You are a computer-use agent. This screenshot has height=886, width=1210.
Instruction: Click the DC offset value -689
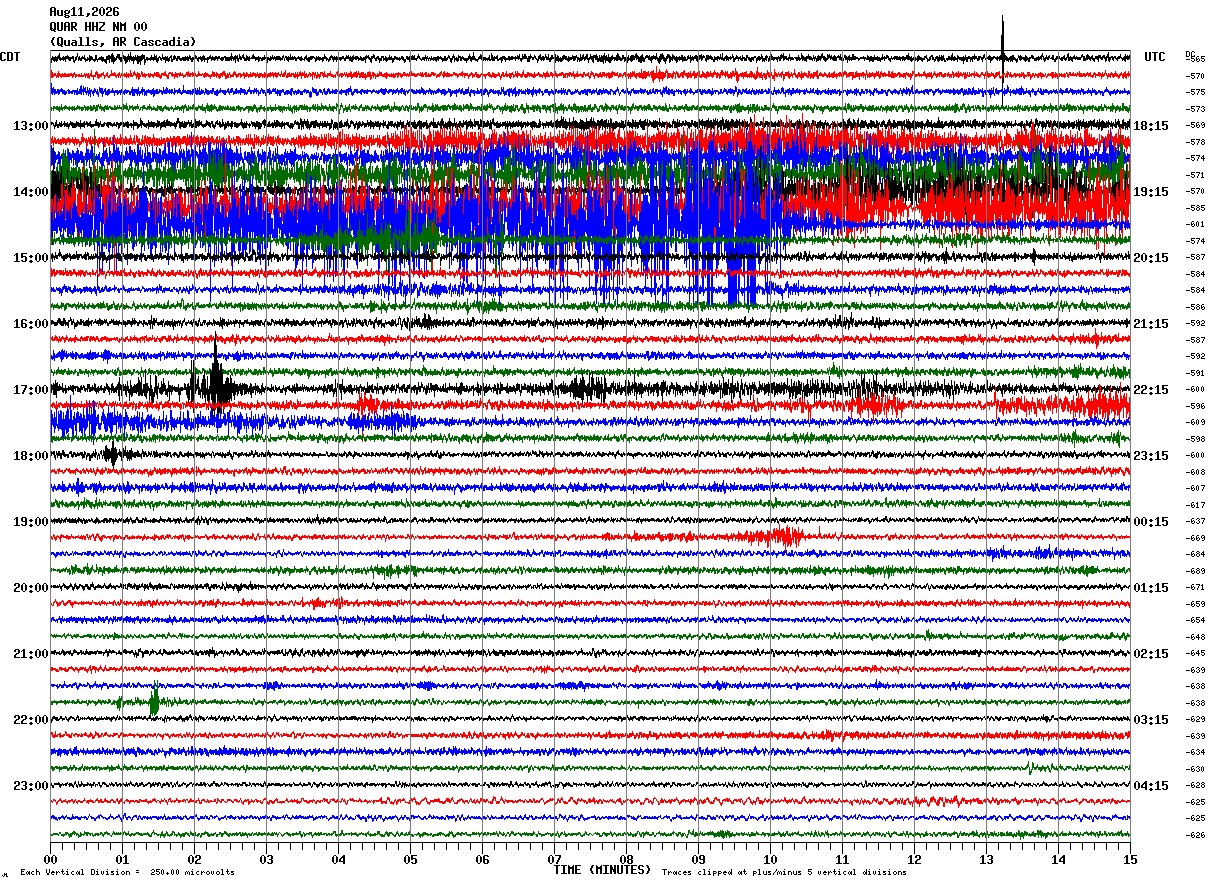pos(1195,570)
